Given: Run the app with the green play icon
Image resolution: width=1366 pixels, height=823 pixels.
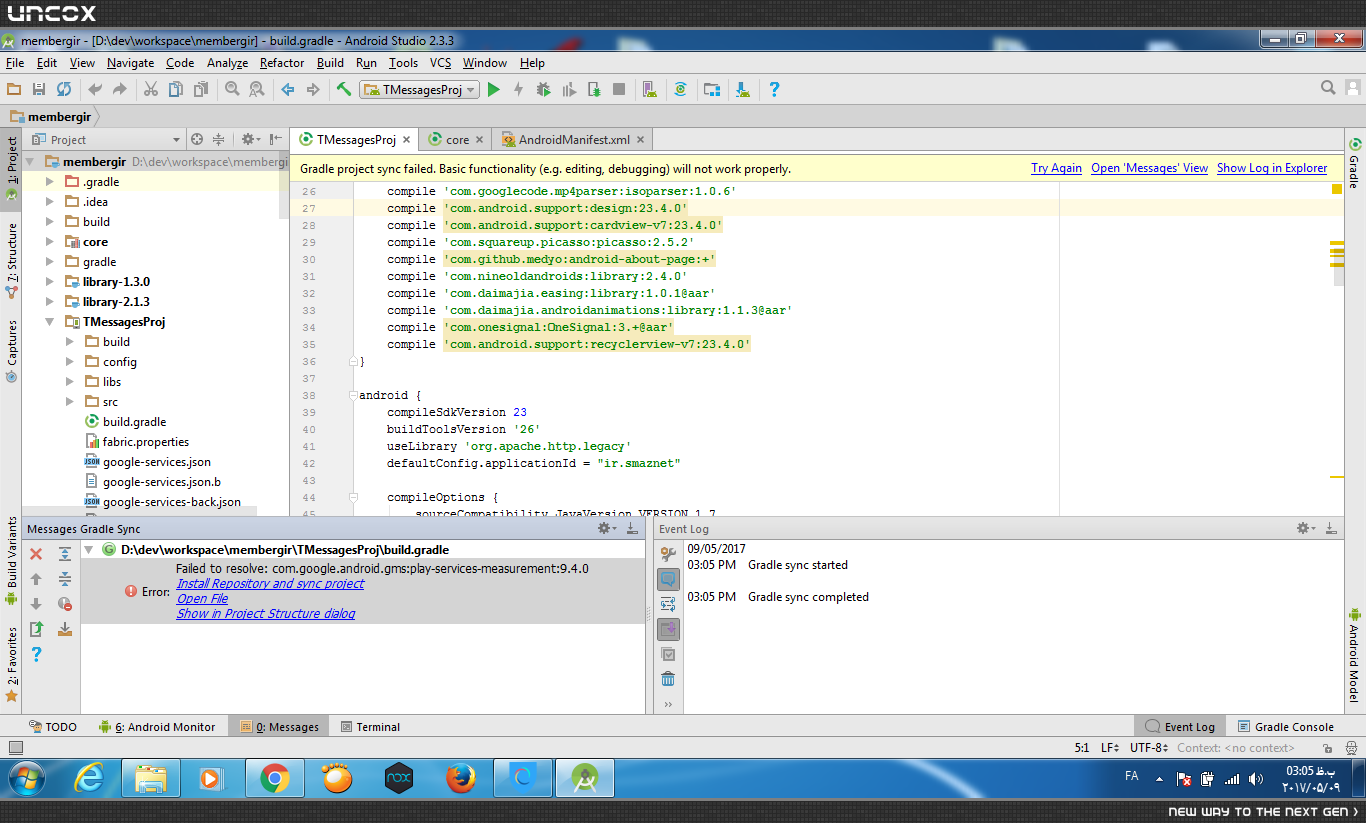Looking at the screenshot, I should point(493,89).
